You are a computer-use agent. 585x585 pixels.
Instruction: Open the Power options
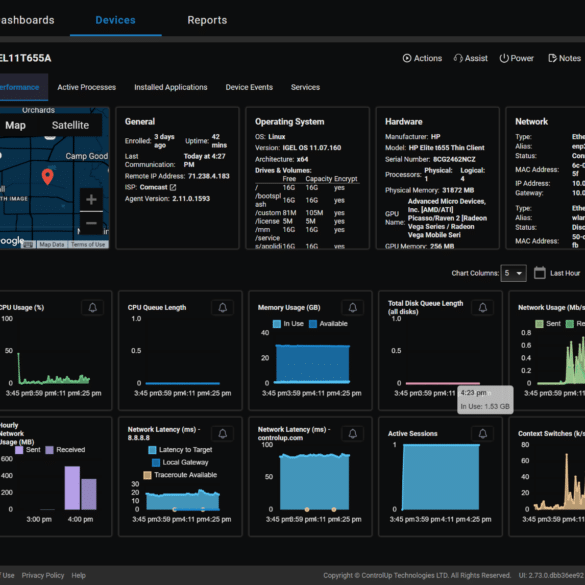click(516, 58)
